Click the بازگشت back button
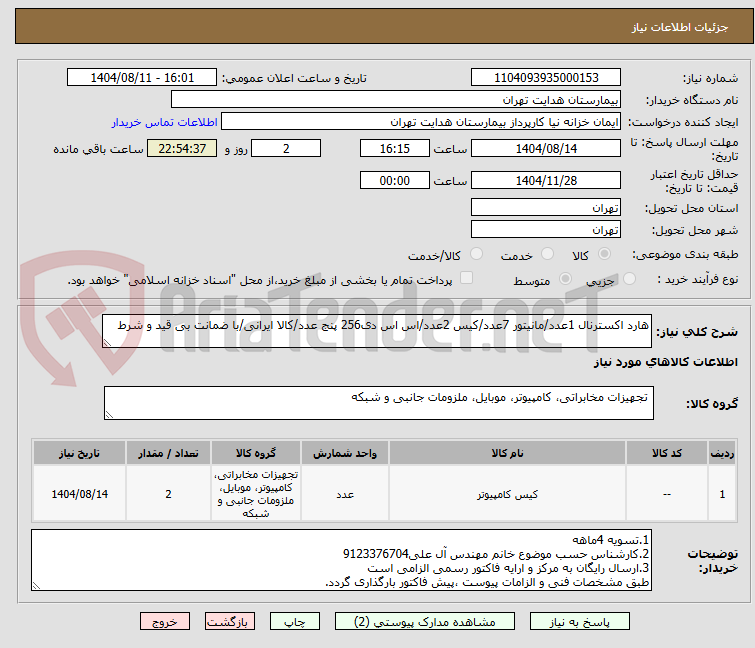 tap(230, 622)
